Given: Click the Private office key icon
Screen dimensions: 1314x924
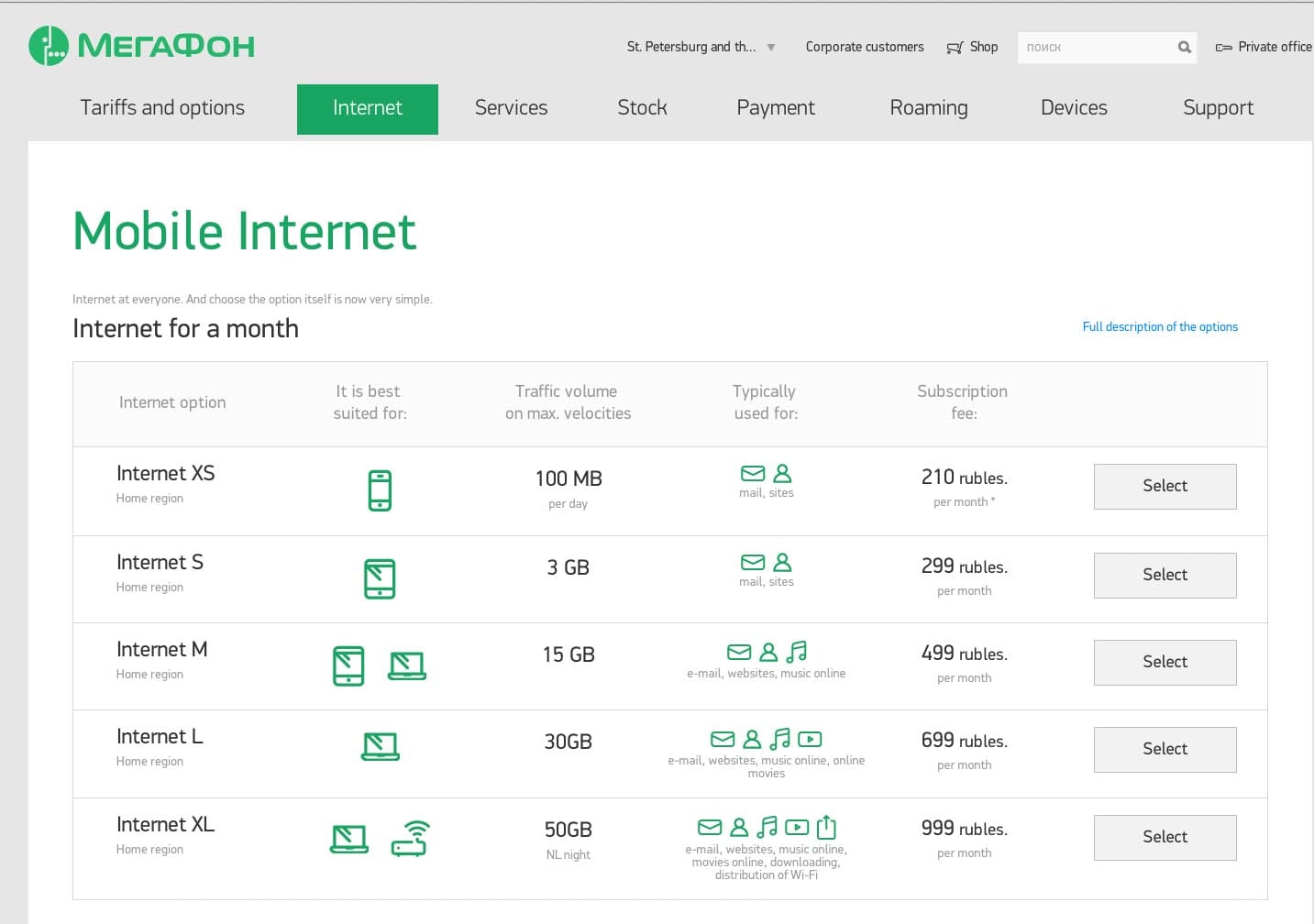Looking at the screenshot, I should 1223,48.
